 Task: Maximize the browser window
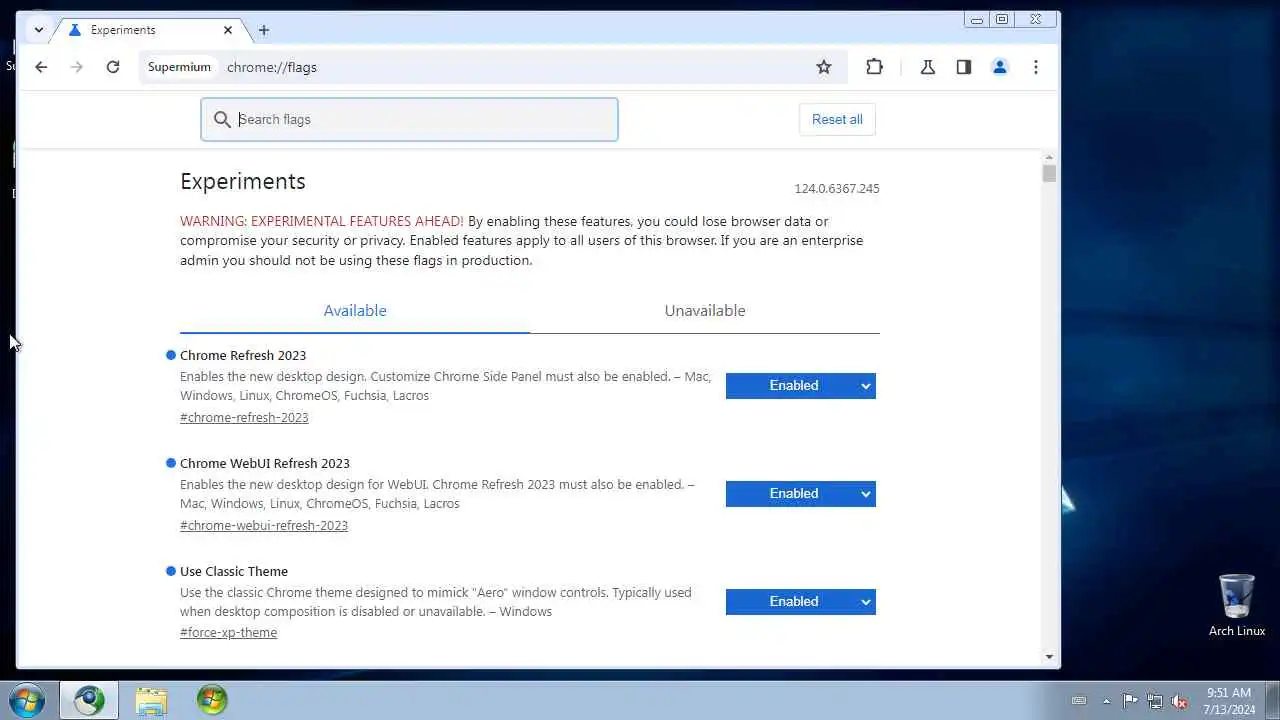tap(1002, 19)
